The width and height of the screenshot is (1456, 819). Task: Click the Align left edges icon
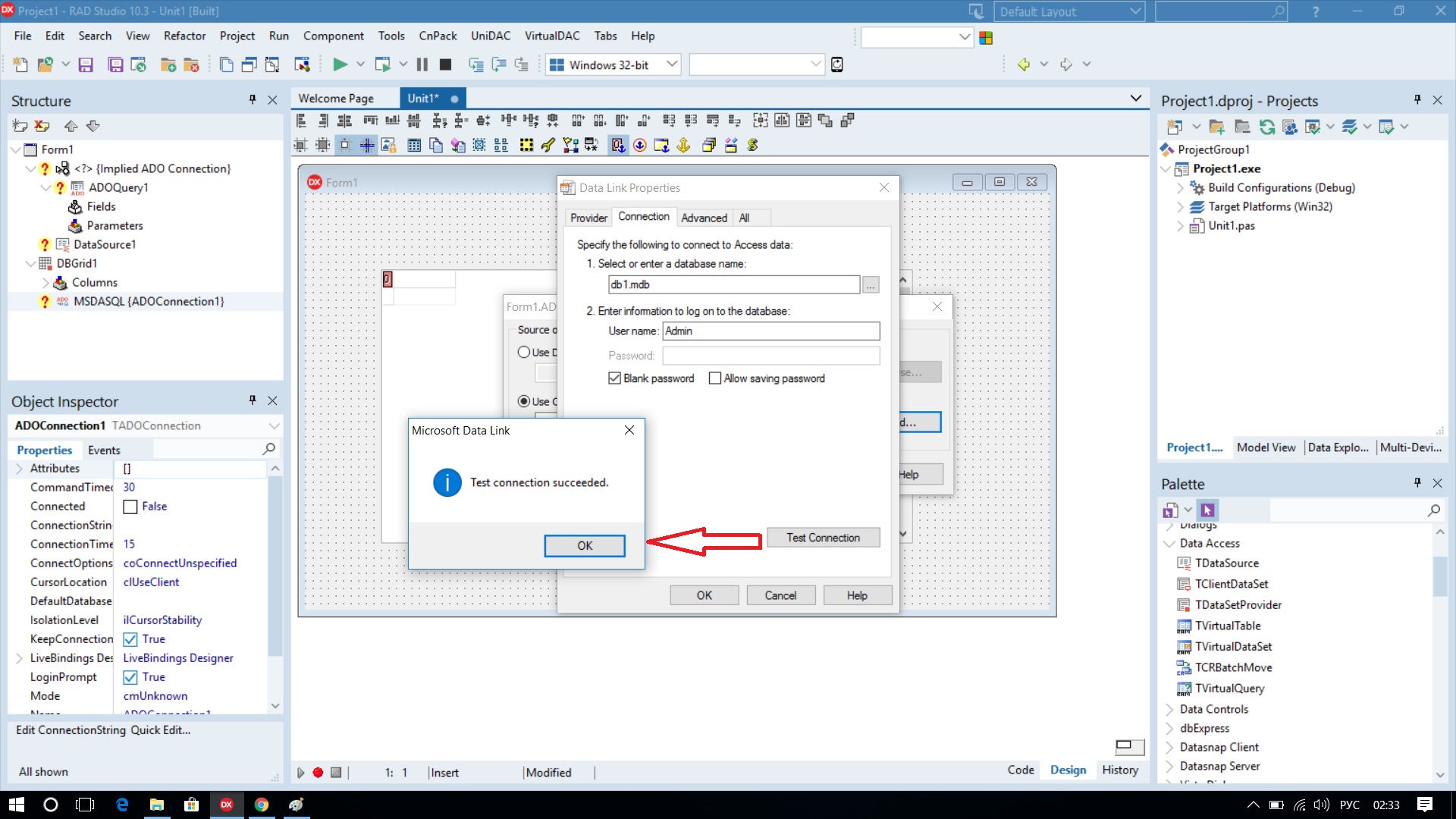(x=301, y=121)
